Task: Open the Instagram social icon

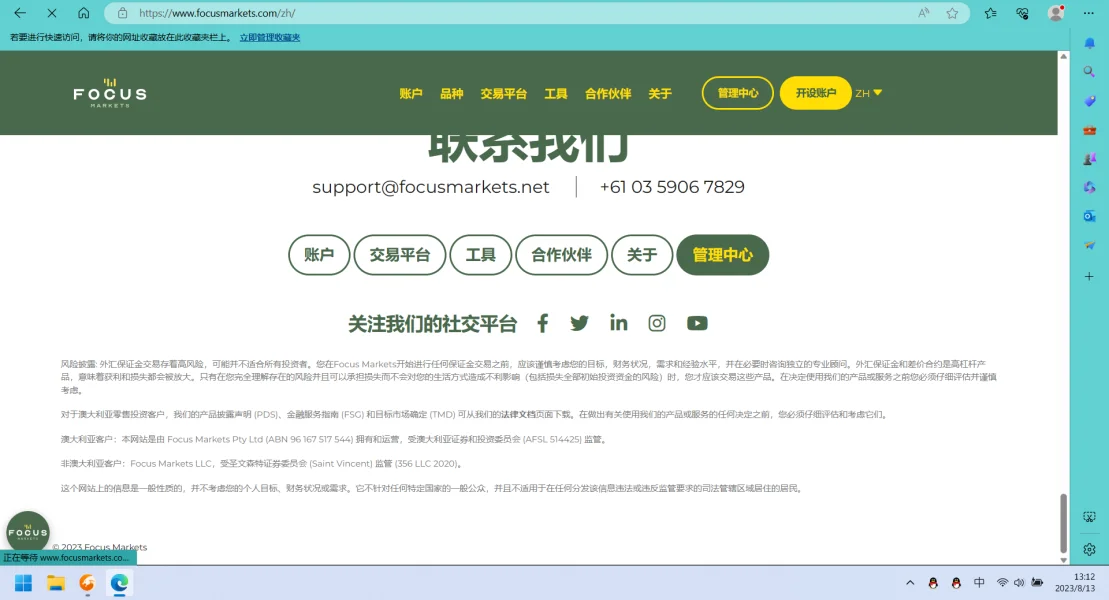Action: pos(657,323)
